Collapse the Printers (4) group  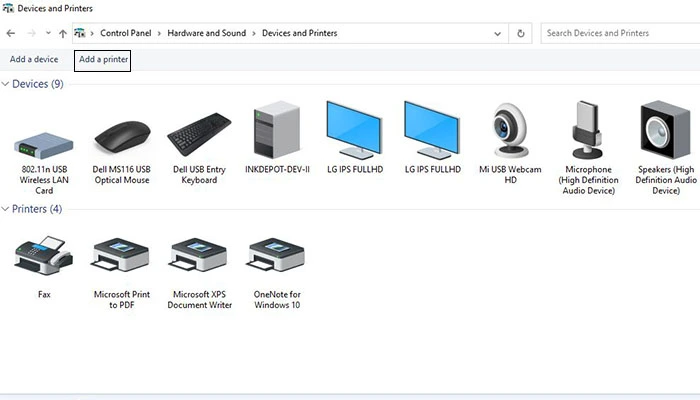pos(5,209)
